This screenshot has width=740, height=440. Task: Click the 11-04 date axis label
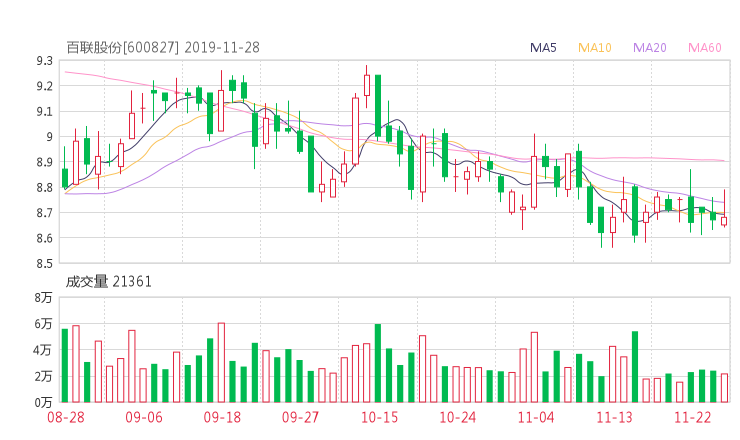(536, 417)
